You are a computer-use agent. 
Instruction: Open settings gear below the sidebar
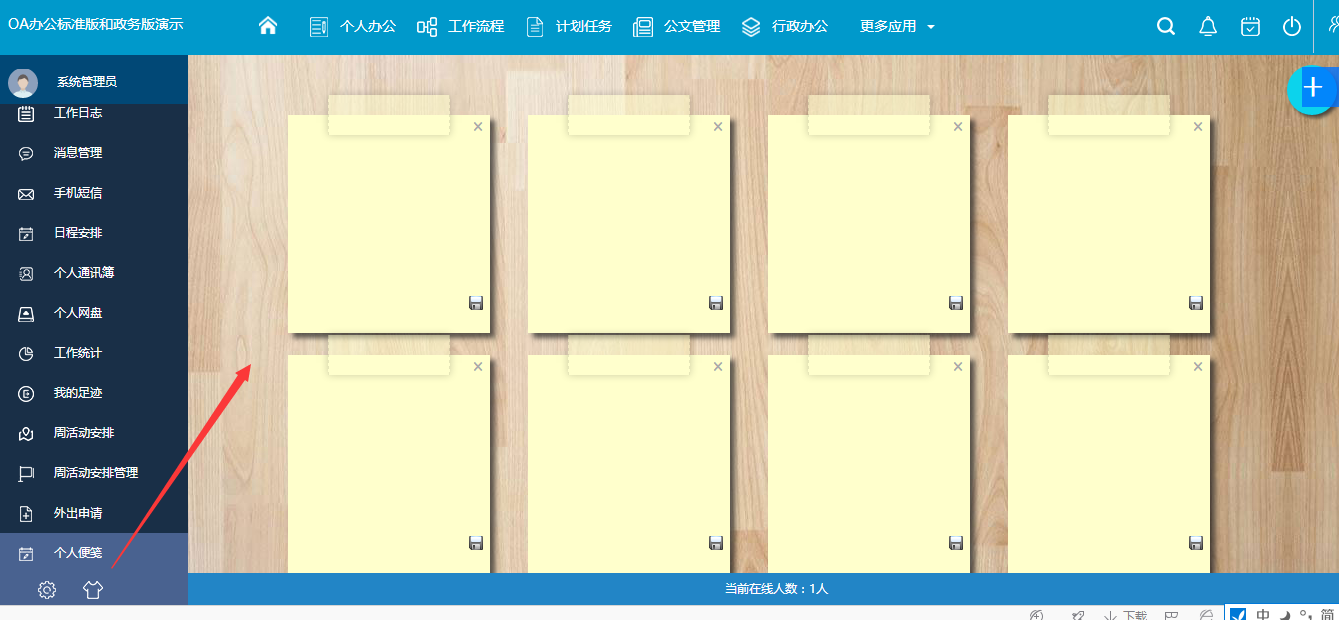click(x=47, y=590)
